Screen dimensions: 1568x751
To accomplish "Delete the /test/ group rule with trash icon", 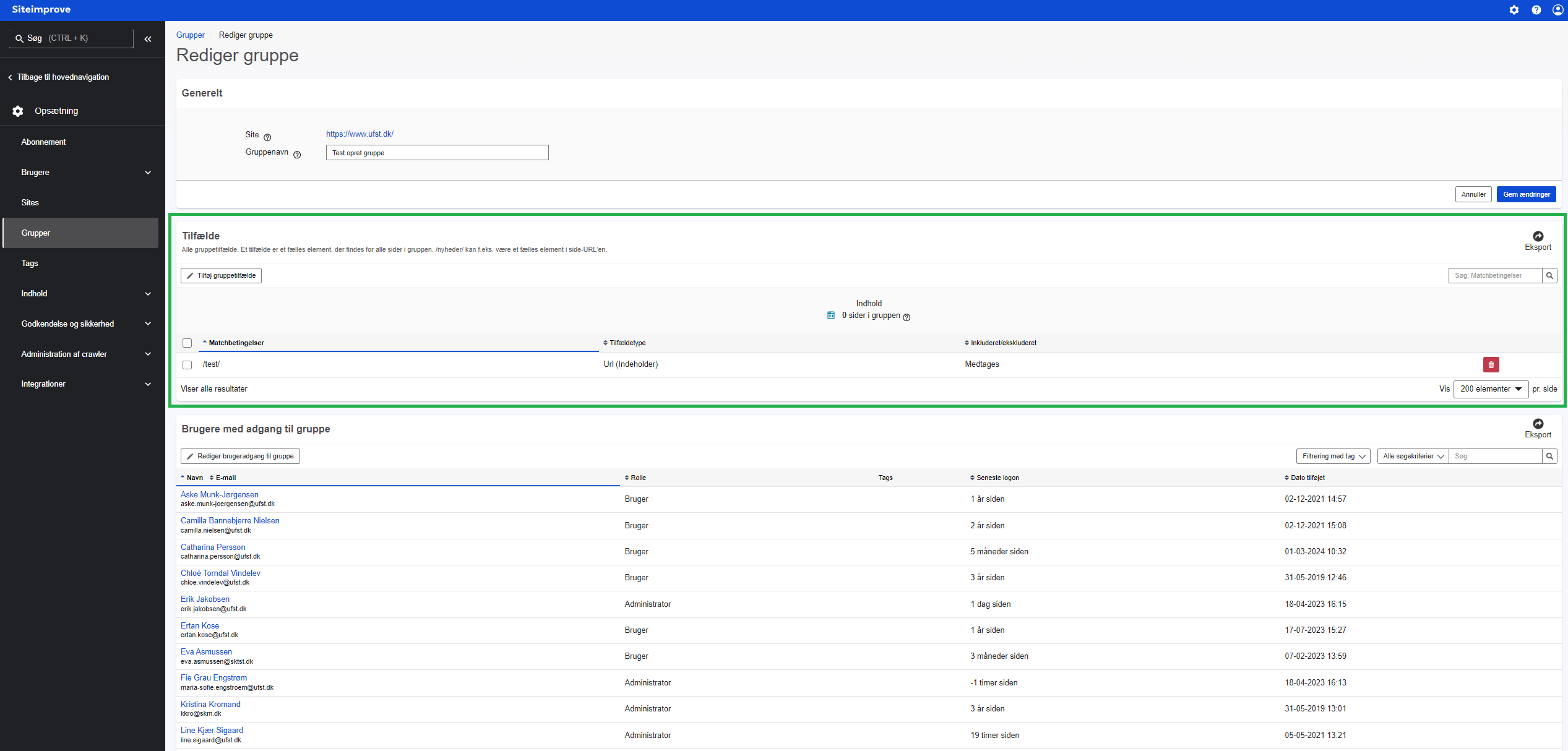I will 1491,364.
